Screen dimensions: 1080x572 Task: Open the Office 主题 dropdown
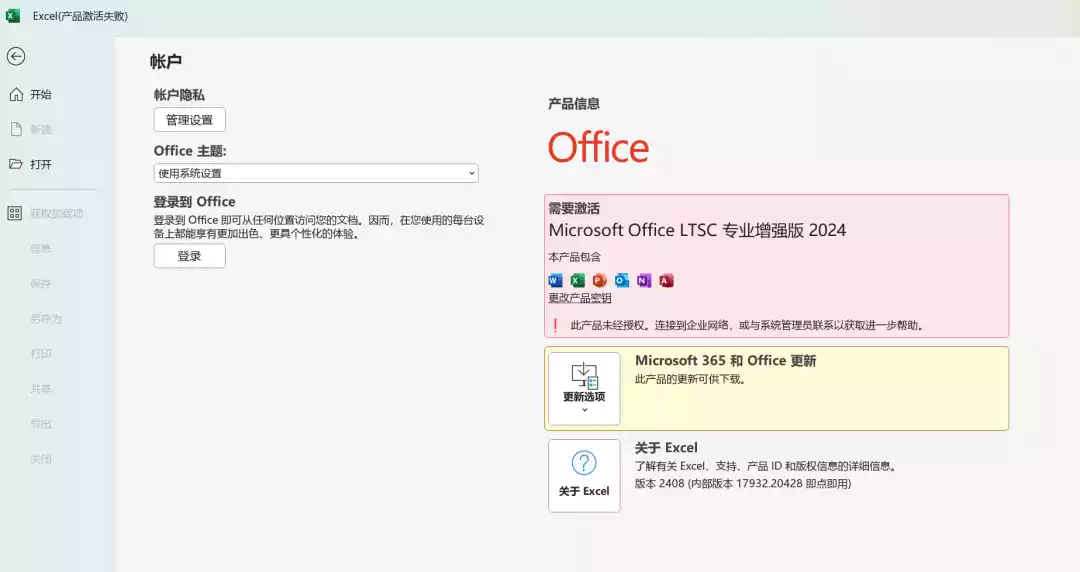tap(316, 173)
